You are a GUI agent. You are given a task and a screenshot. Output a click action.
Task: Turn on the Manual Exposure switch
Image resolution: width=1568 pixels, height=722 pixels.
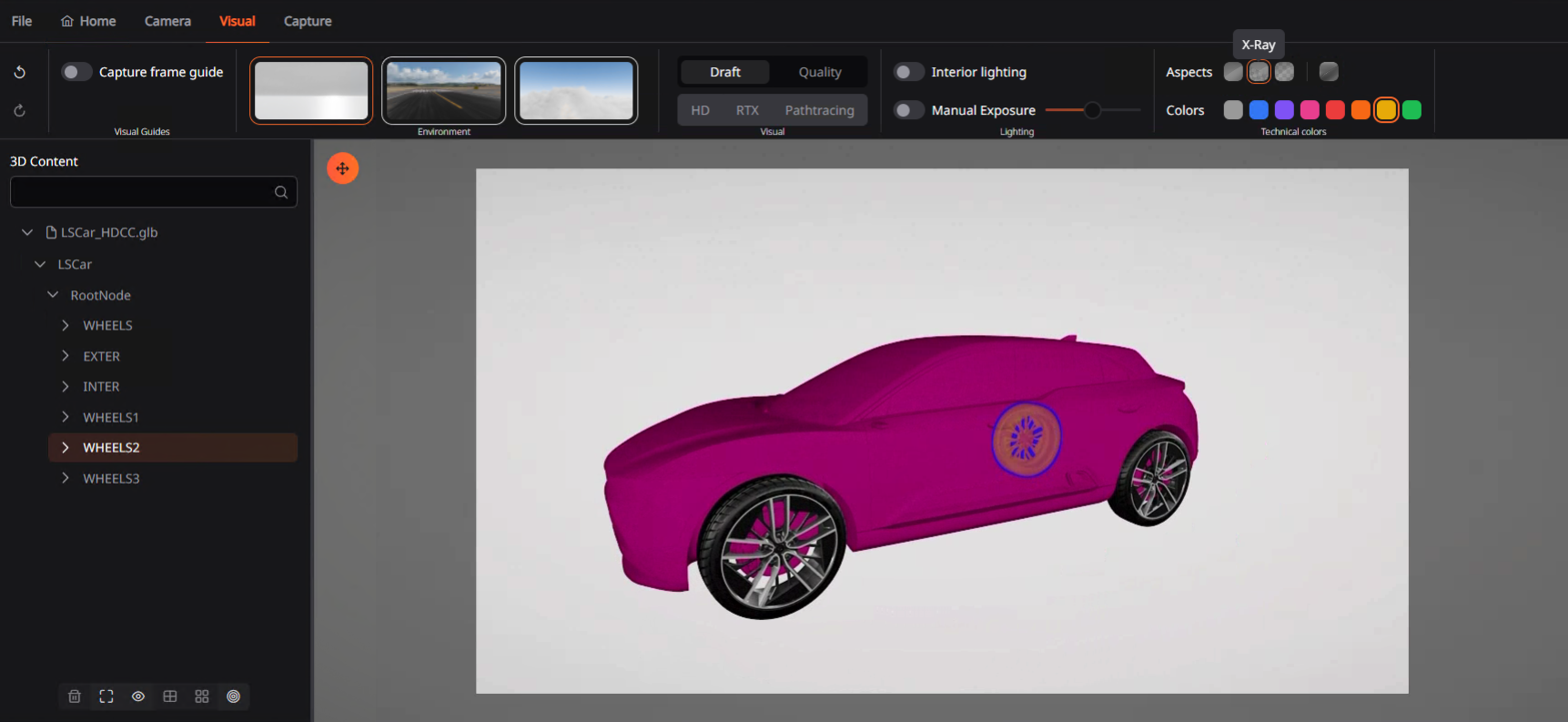pos(908,110)
